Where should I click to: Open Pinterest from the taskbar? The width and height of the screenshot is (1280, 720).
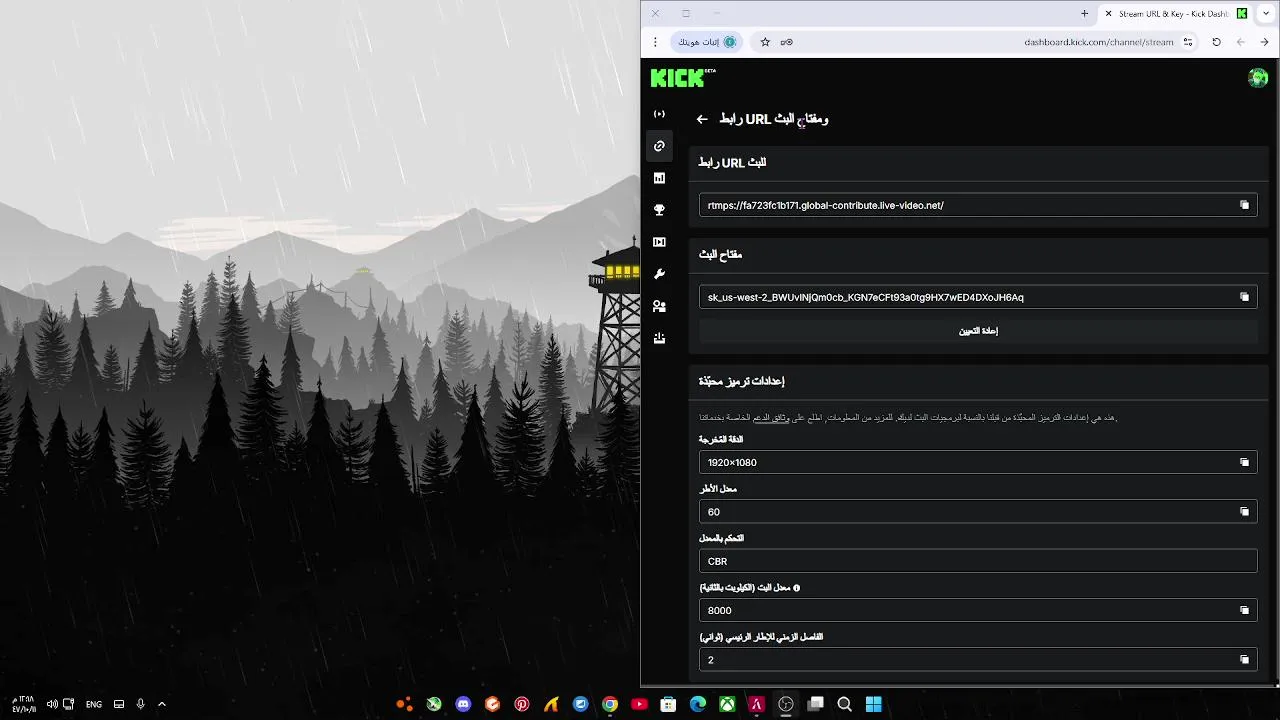[x=522, y=704]
